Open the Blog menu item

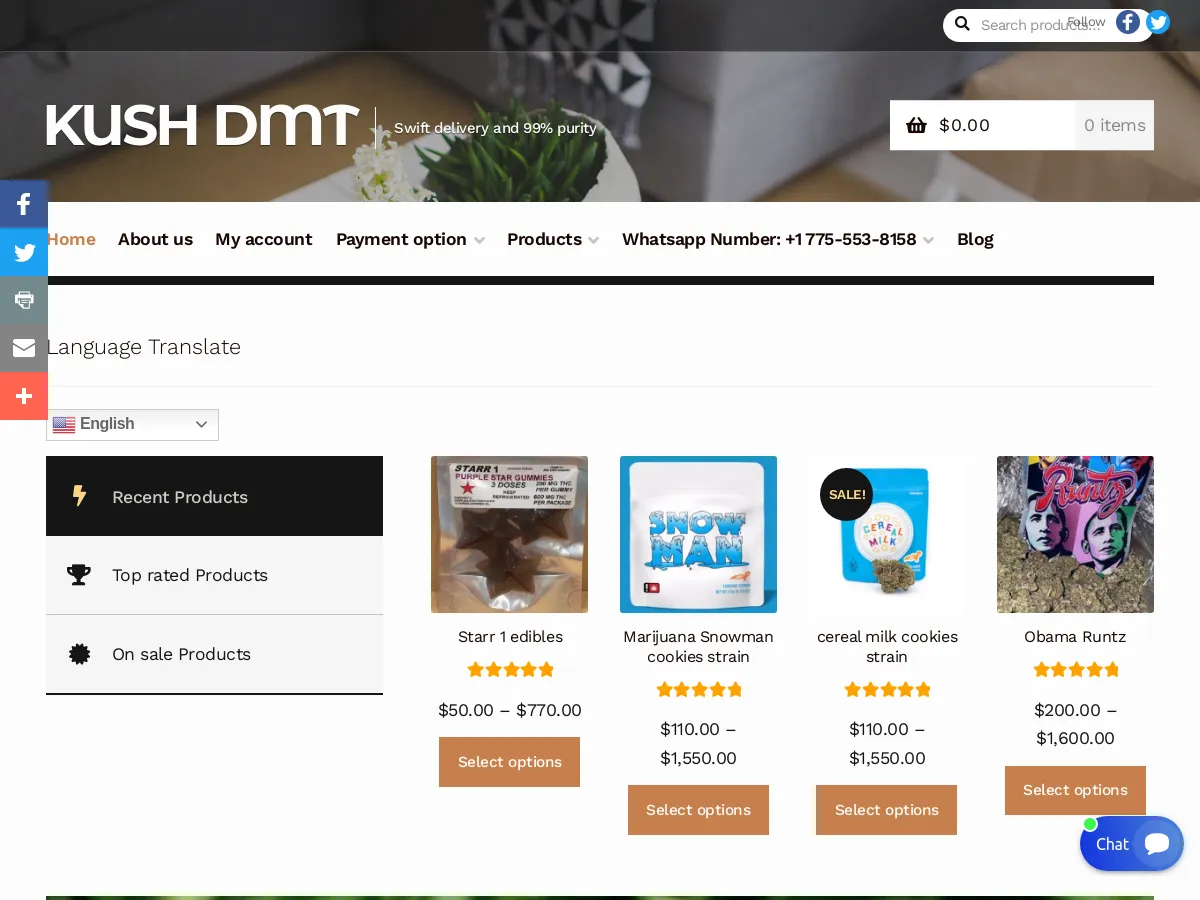click(x=975, y=239)
